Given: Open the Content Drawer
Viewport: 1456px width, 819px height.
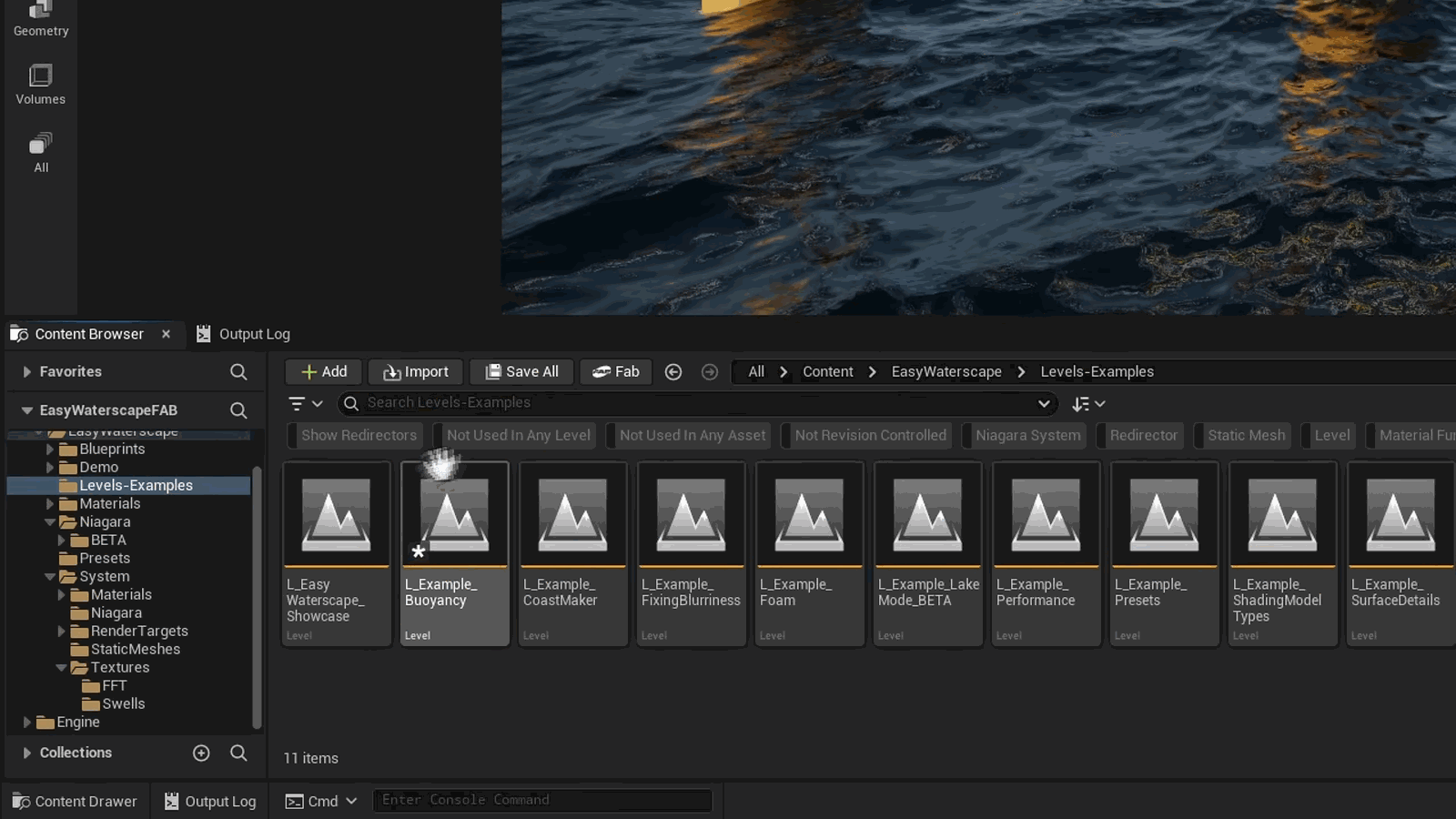Looking at the screenshot, I should pyautogui.click(x=75, y=801).
